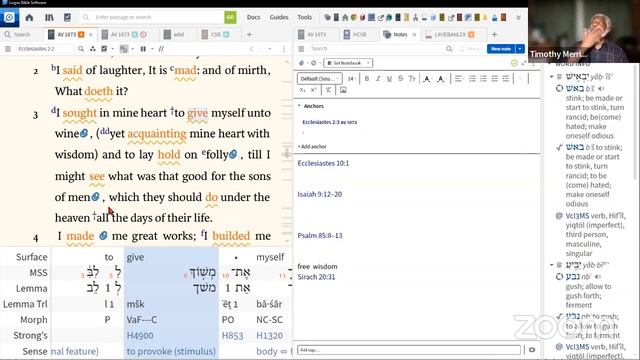This screenshot has height=360, width=640.
Task: Open the text alignment dropdown
Action: (x=460, y=78)
